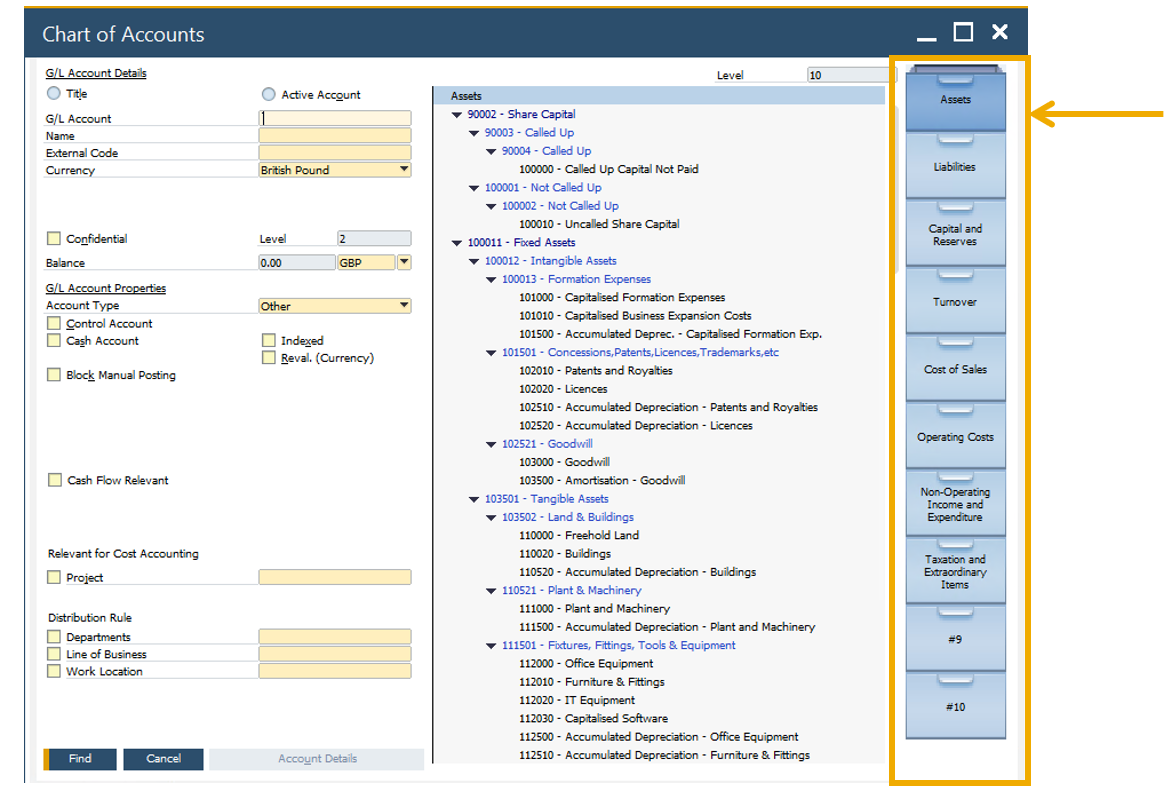The image size is (1171, 805).
Task: Open the #10 drawer
Action: tap(955, 706)
